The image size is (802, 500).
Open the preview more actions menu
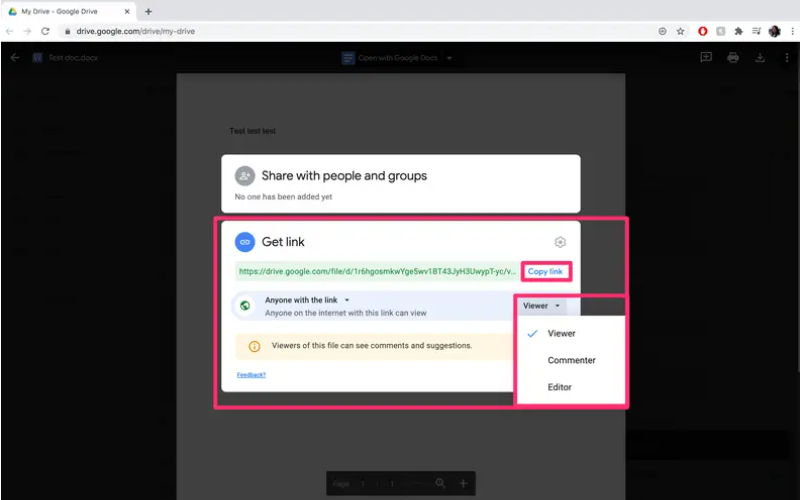click(x=787, y=58)
